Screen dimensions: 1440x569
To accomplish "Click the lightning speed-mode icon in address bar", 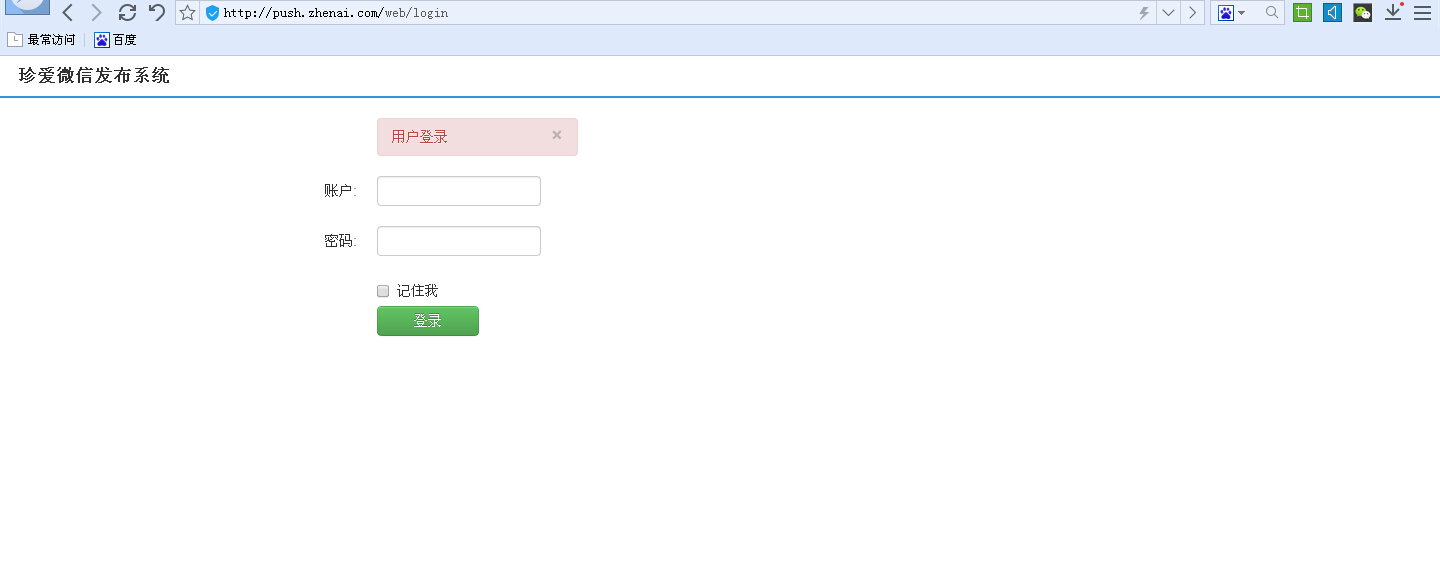I will tap(1145, 13).
